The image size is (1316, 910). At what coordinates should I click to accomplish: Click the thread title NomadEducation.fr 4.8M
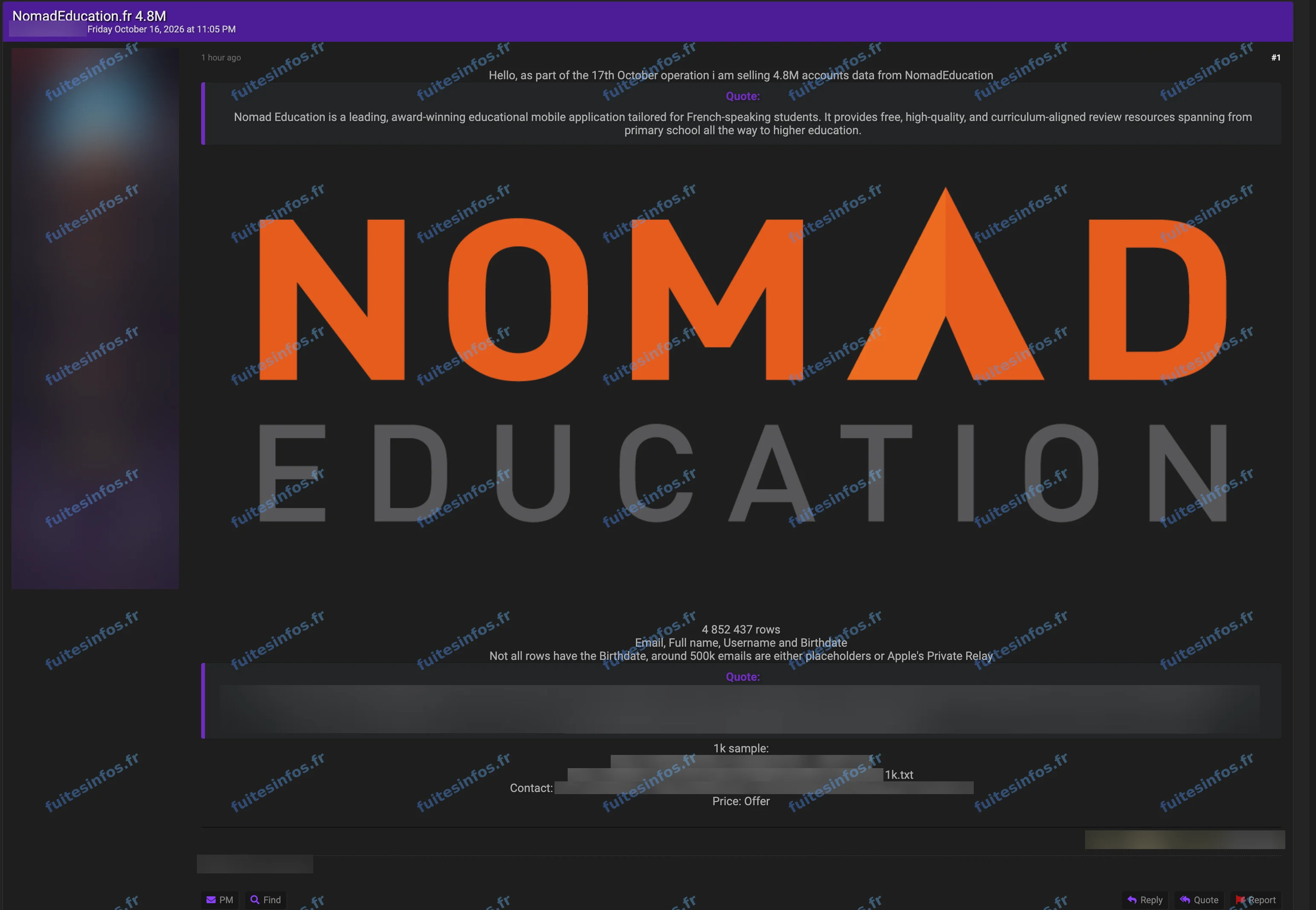tap(89, 16)
